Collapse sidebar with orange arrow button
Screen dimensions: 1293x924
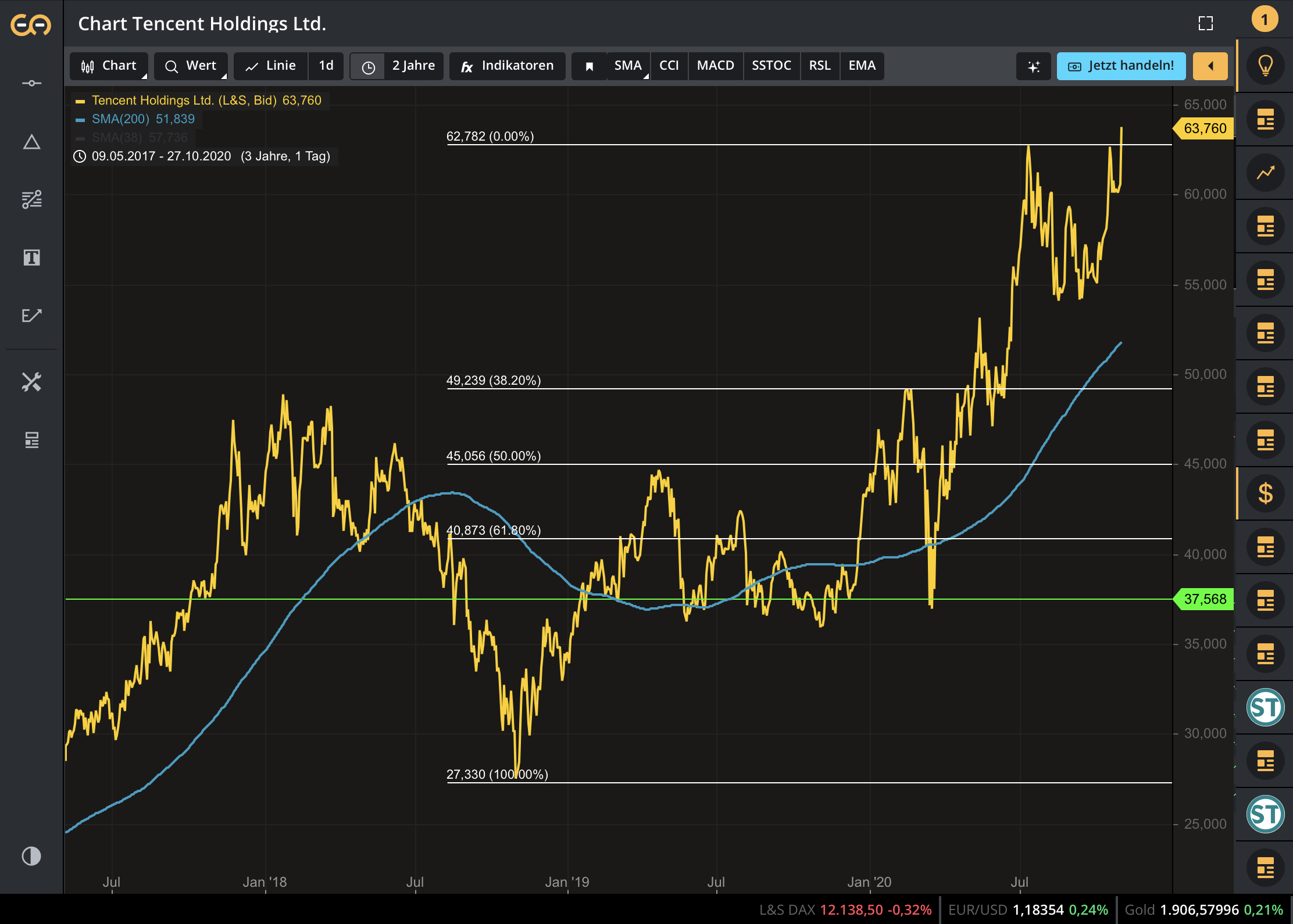coord(1210,66)
